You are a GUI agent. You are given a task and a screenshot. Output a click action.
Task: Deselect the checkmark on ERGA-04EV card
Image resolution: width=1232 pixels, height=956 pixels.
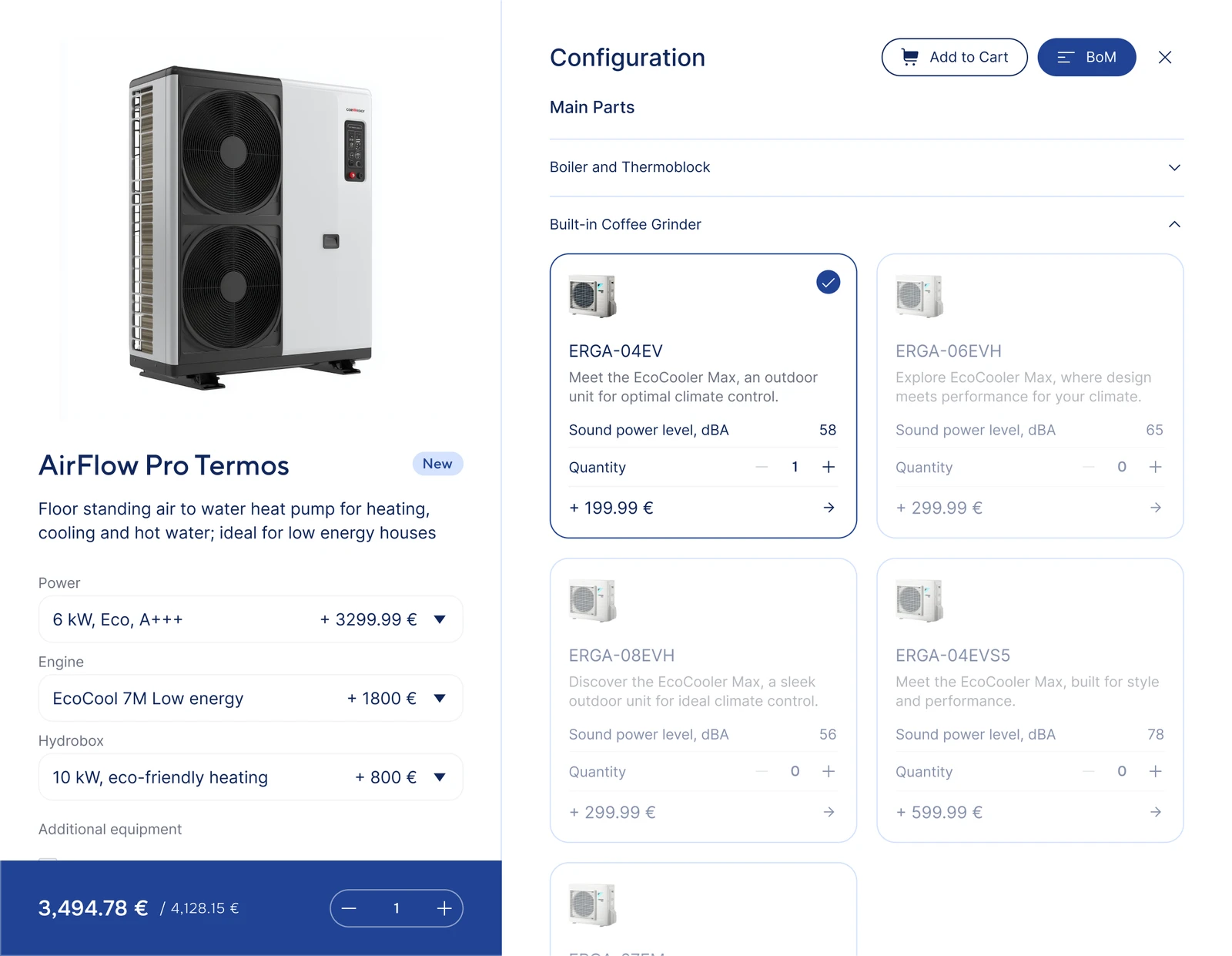pyautogui.click(x=828, y=282)
